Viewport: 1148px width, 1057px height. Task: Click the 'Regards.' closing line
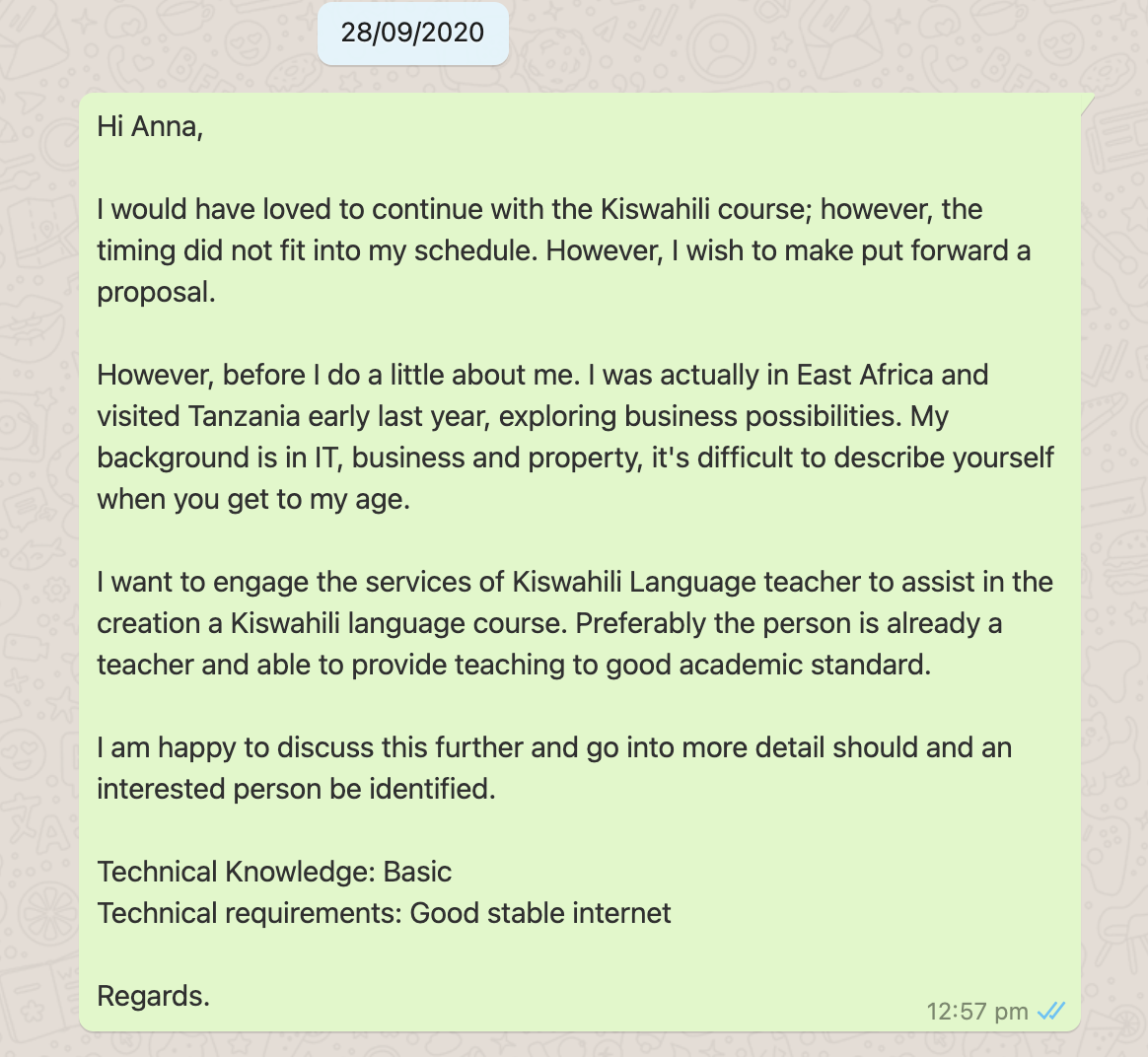154,996
